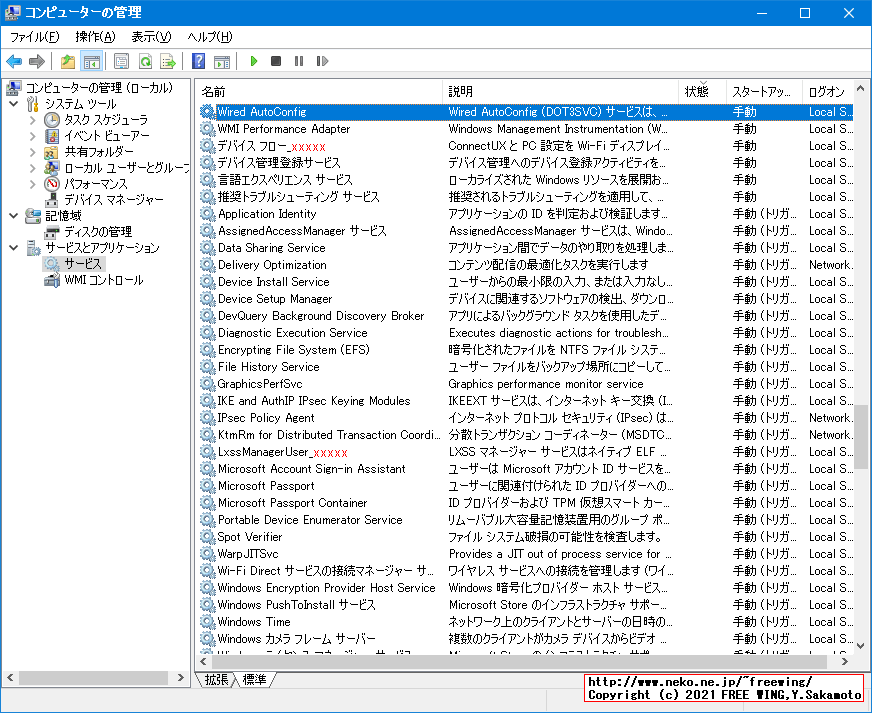Navigate forward with the gray arrow
872x713 pixels.
(38, 61)
